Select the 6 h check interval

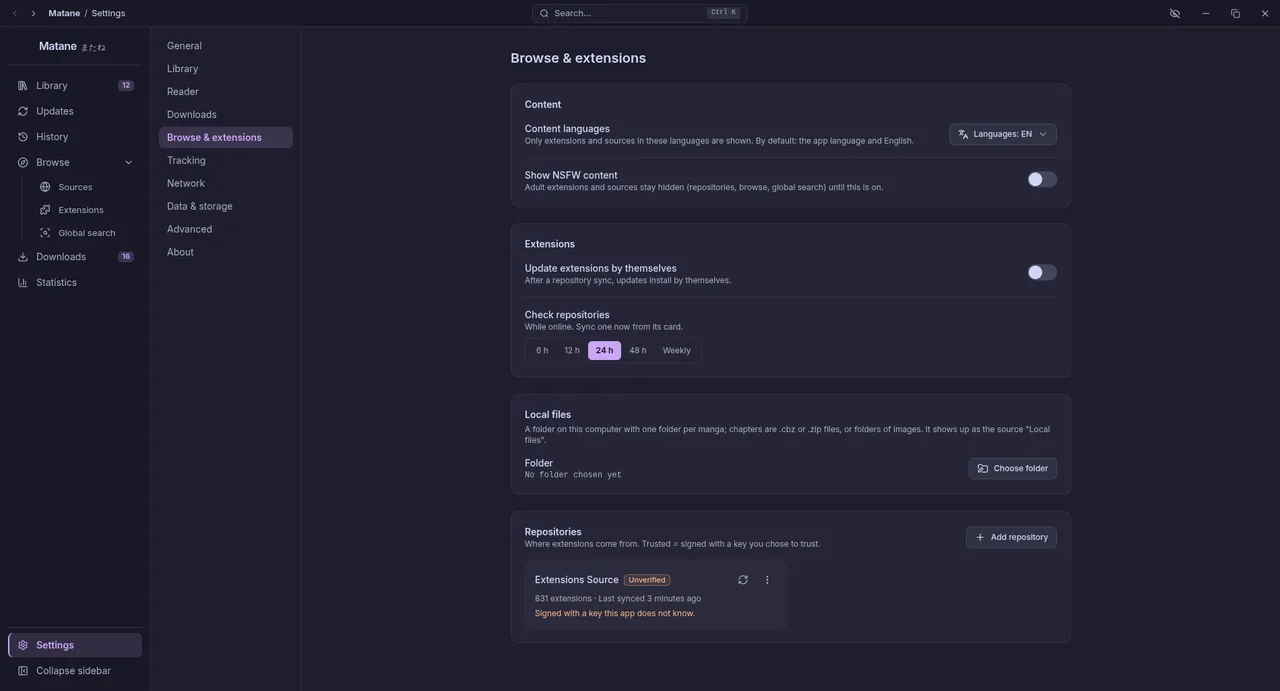(x=542, y=351)
